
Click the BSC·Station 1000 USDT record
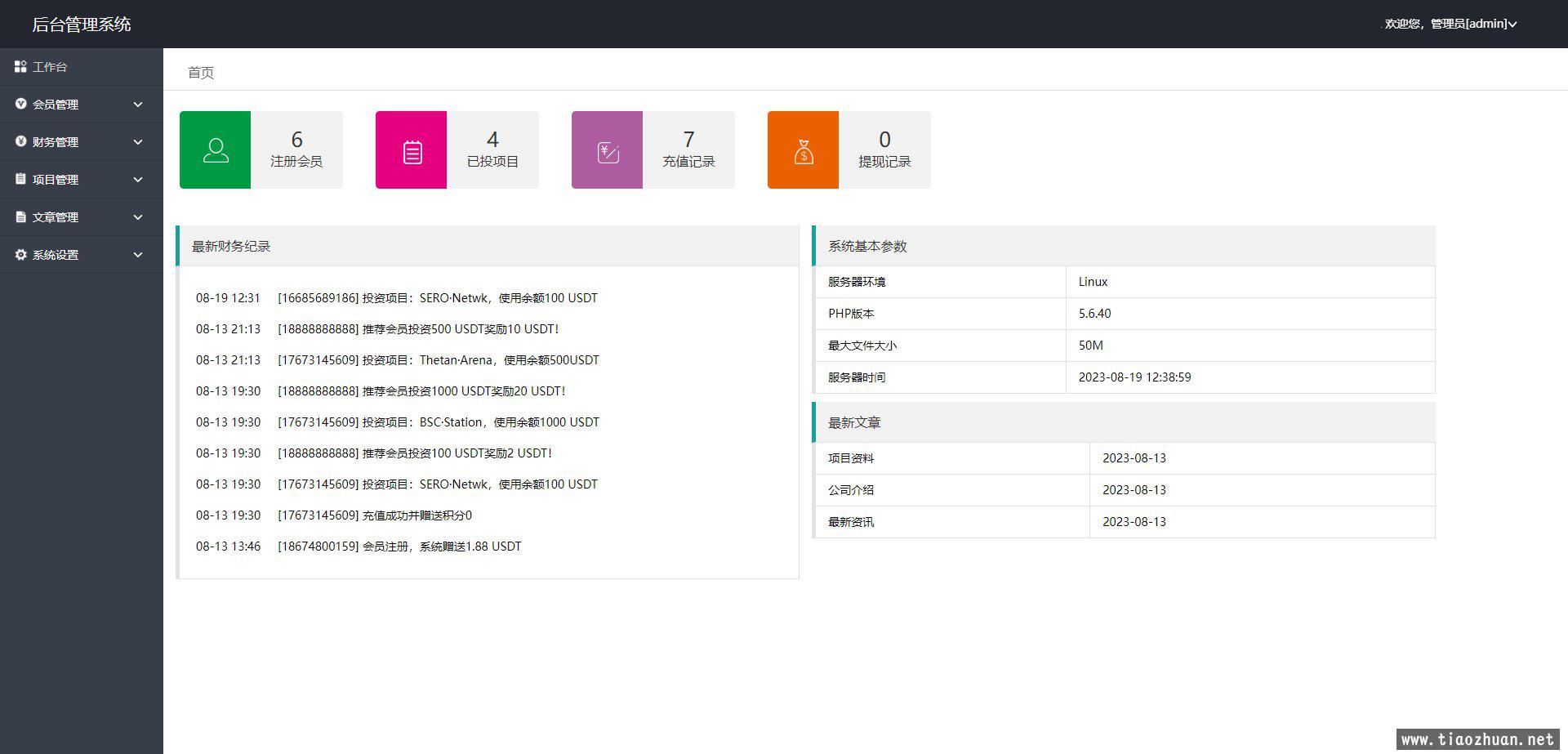(x=398, y=422)
